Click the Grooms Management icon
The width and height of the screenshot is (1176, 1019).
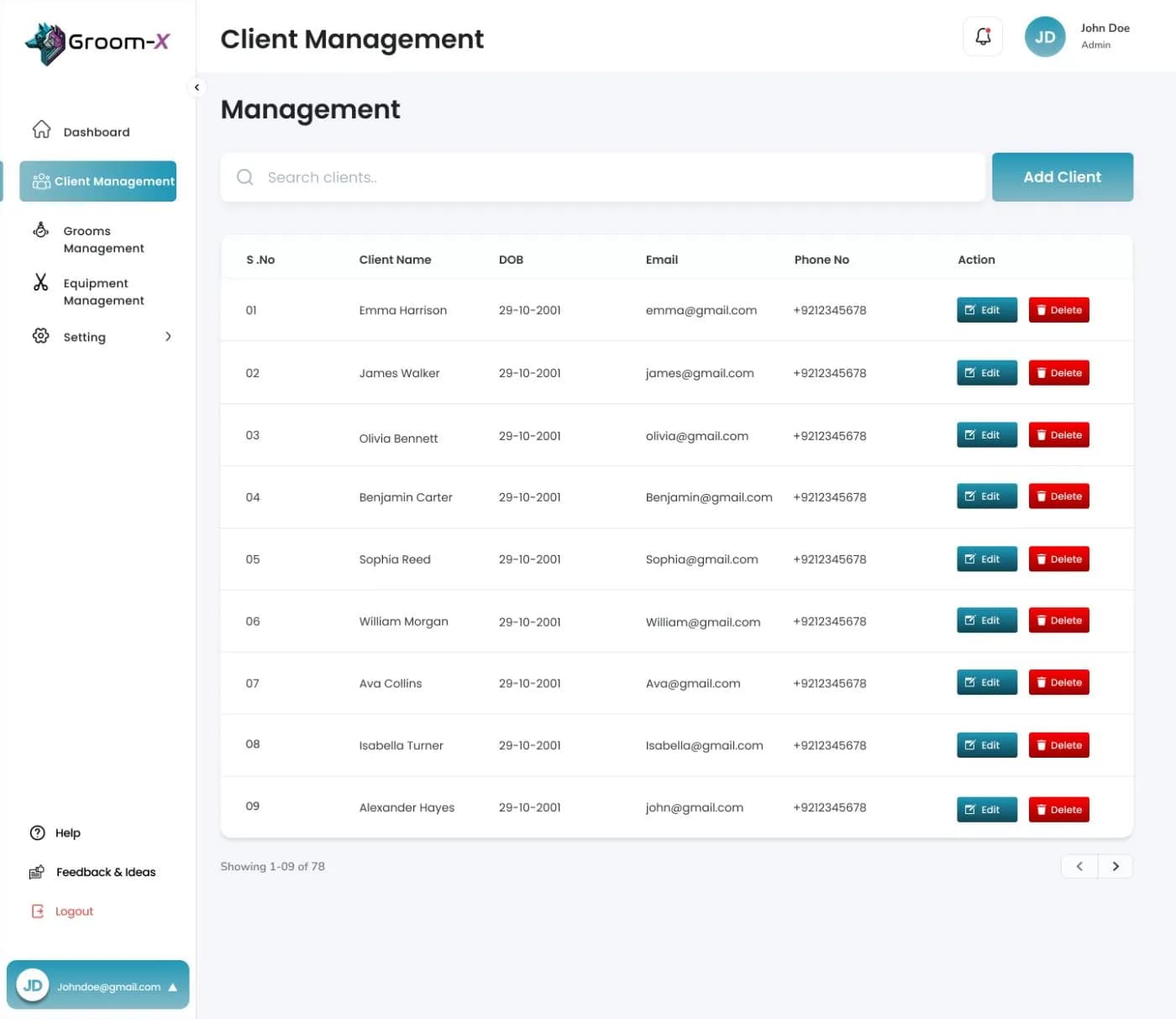point(40,229)
